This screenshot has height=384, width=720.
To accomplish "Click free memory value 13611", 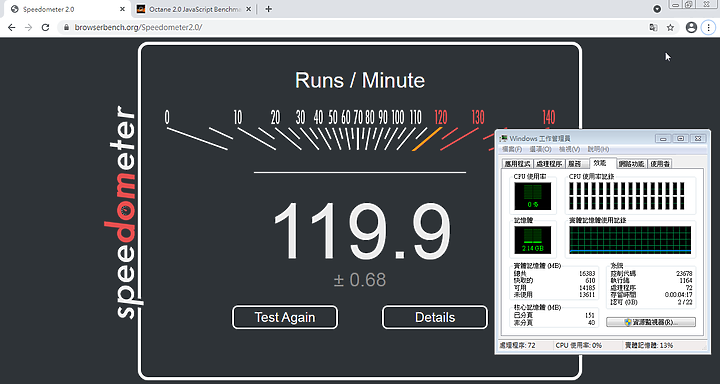I will (587, 294).
